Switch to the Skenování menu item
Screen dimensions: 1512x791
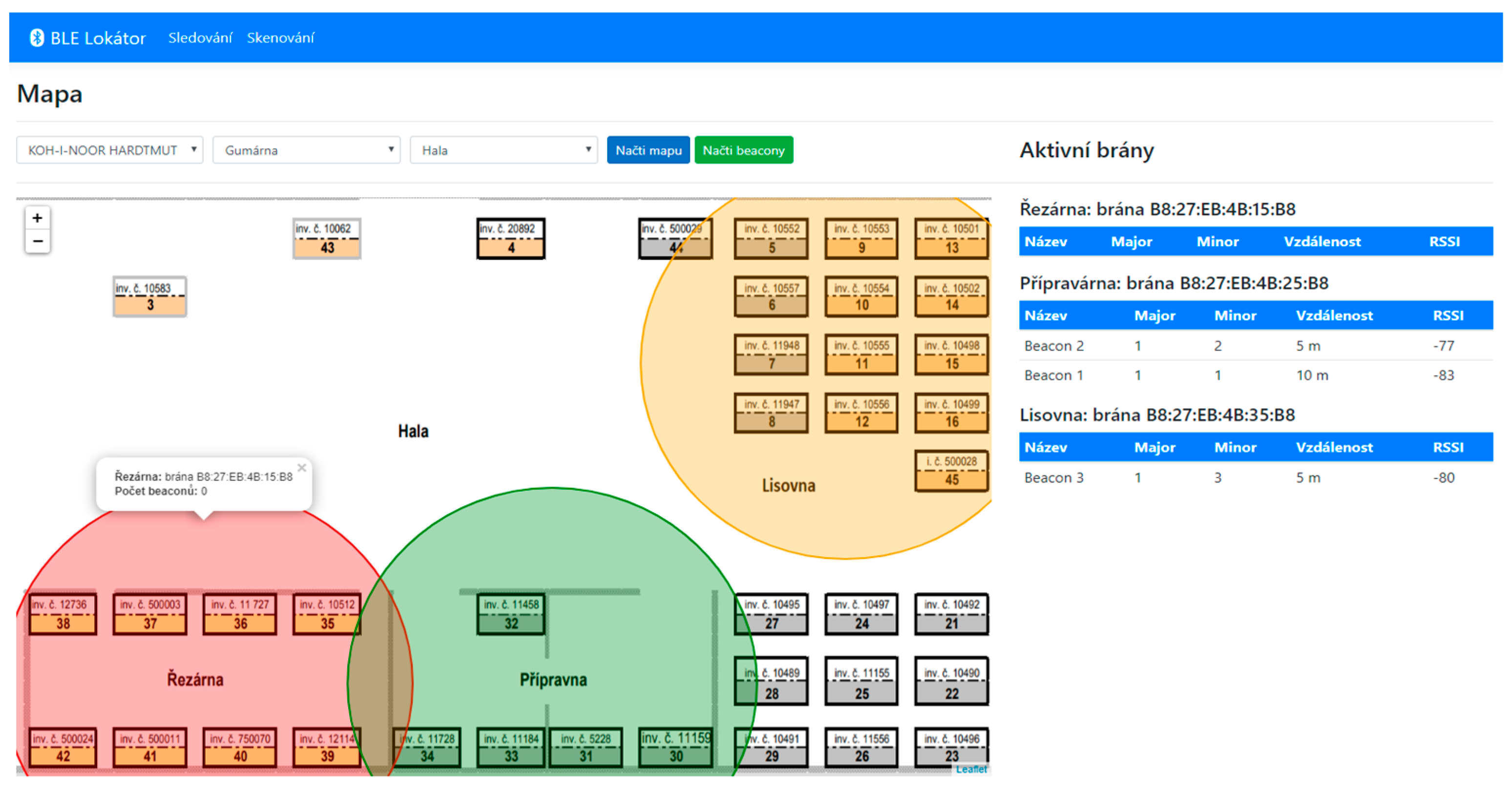[x=280, y=38]
